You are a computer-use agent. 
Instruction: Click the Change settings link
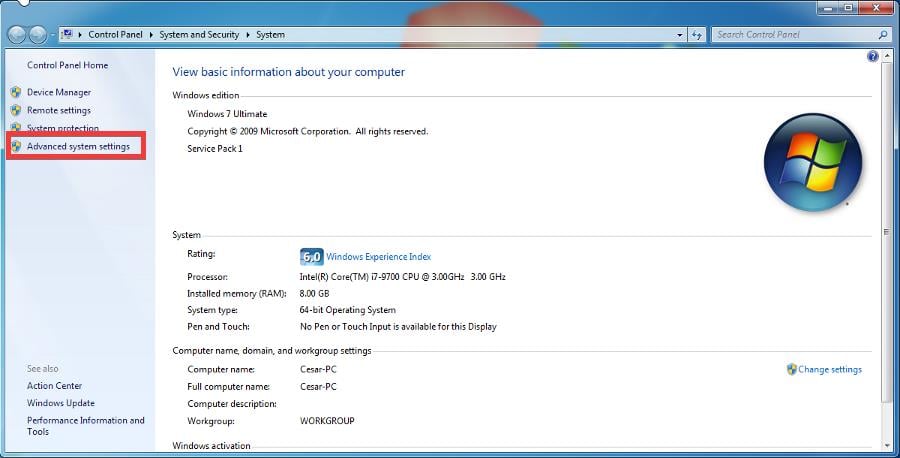click(x=829, y=369)
